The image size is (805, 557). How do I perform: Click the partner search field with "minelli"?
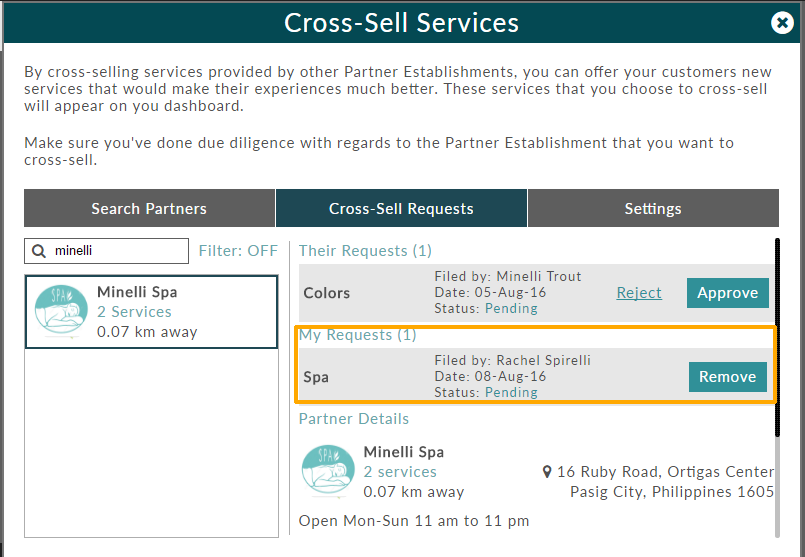click(106, 251)
